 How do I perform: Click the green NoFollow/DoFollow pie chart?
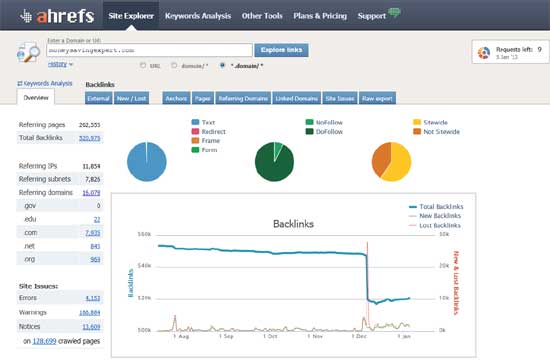(274, 162)
